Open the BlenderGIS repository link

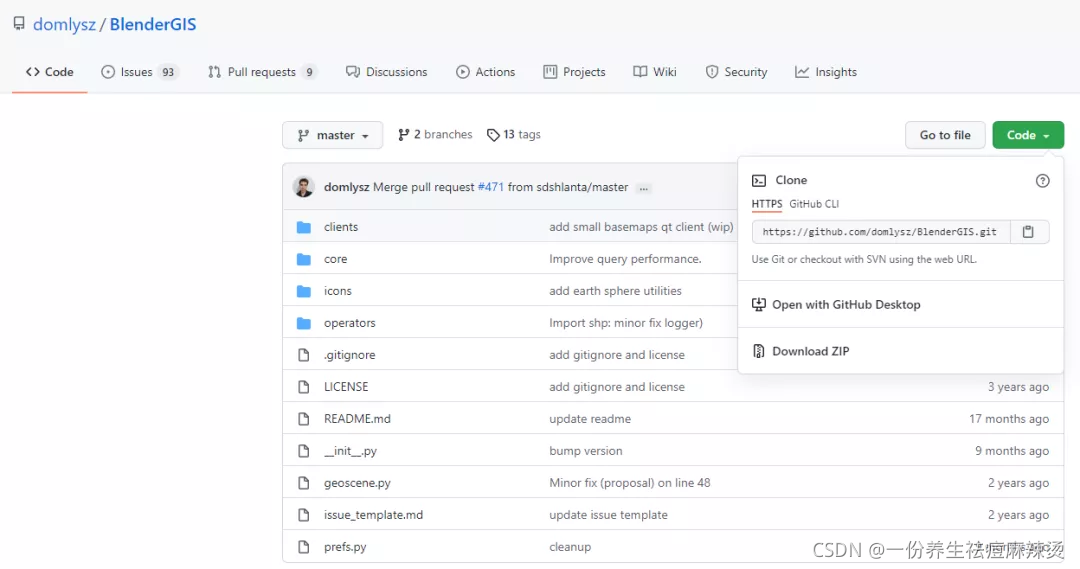pyautogui.click(x=153, y=24)
